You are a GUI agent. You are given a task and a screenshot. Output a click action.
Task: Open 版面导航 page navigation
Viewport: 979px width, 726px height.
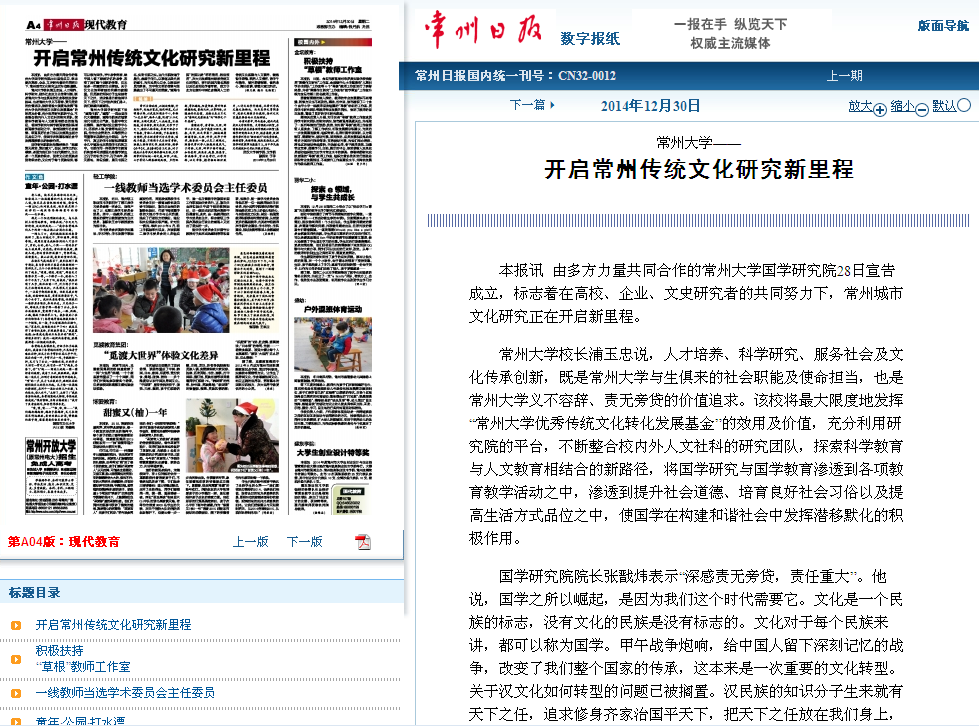point(943,26)
